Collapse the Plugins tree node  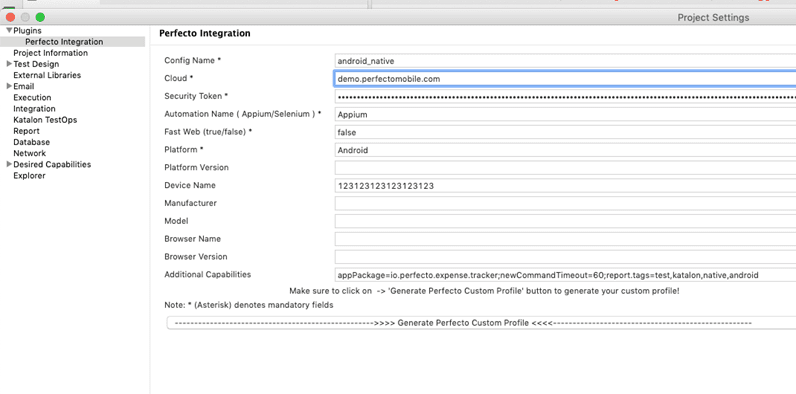[x=9, y=30]
